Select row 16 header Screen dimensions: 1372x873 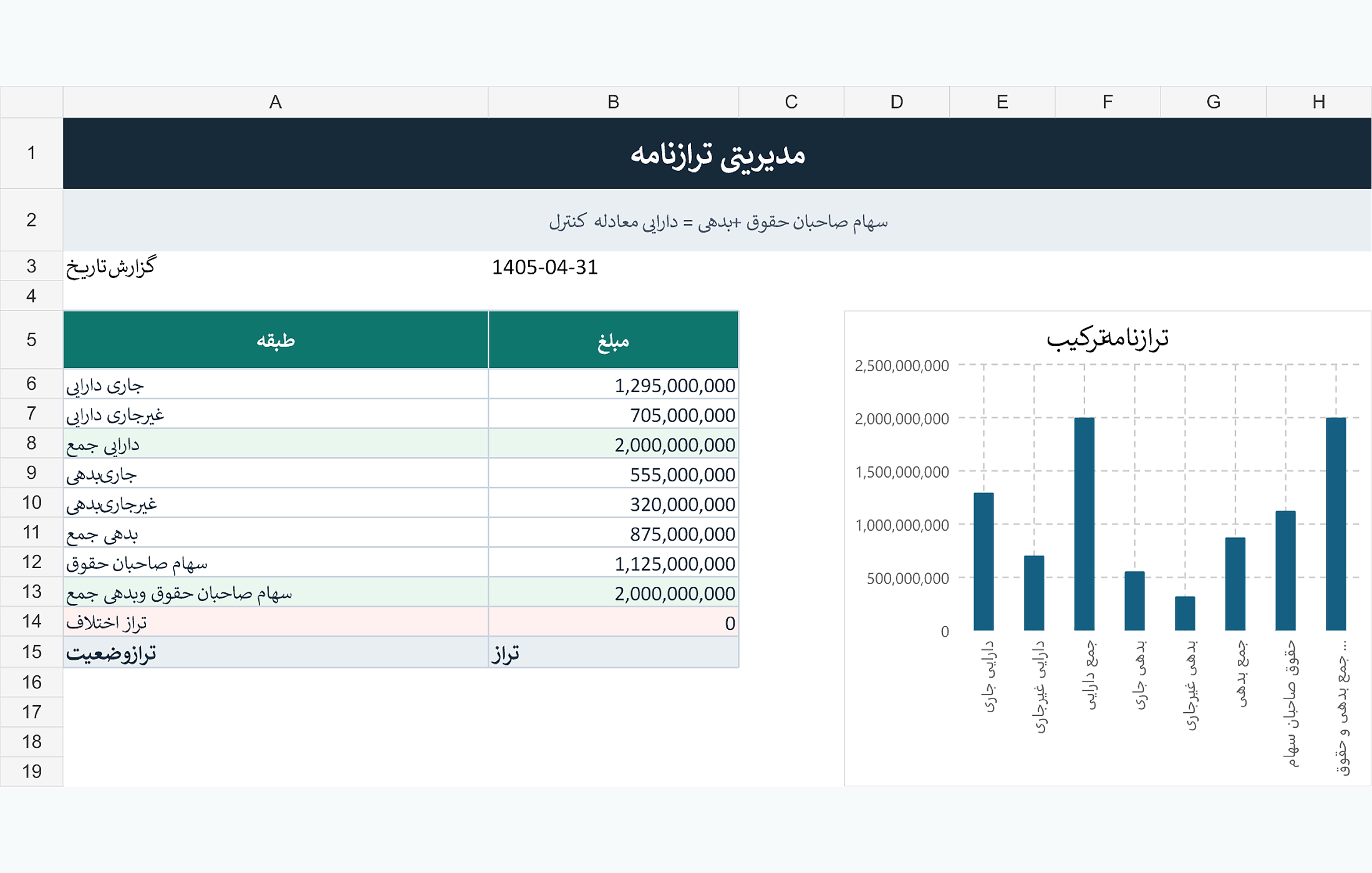tap(31, 682)
